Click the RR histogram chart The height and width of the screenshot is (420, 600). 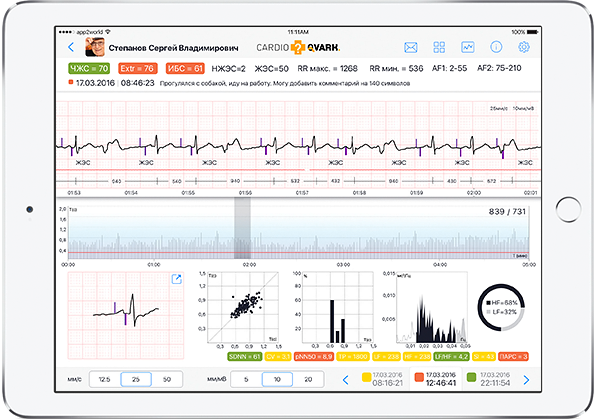pyautogui.click(x=338, y=308)
